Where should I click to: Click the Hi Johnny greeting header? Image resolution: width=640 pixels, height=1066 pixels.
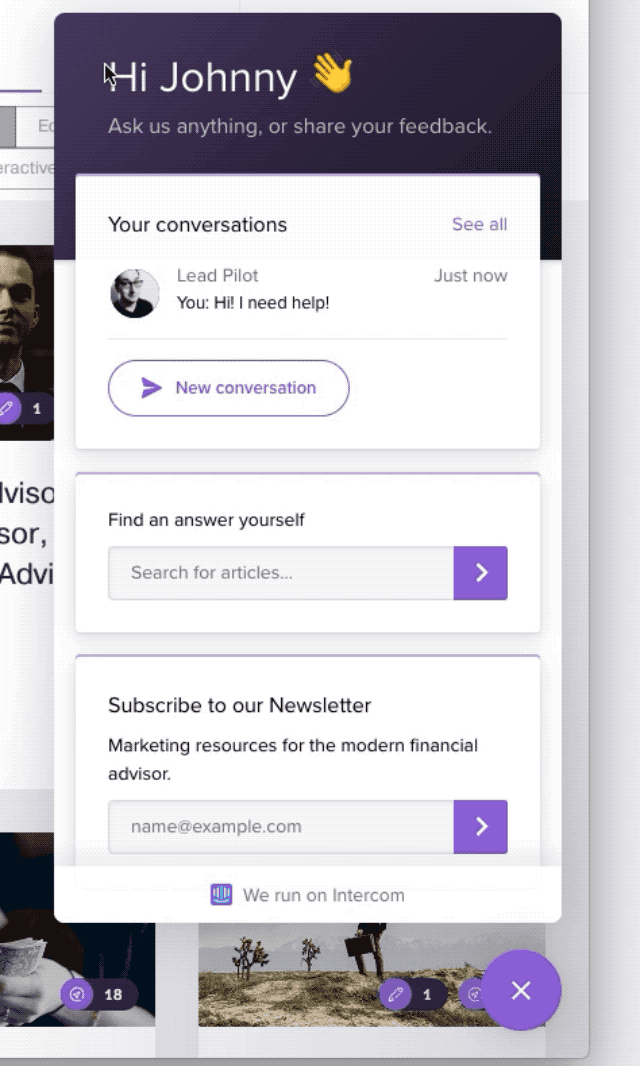pyautogui.click(x=203, y=77)
